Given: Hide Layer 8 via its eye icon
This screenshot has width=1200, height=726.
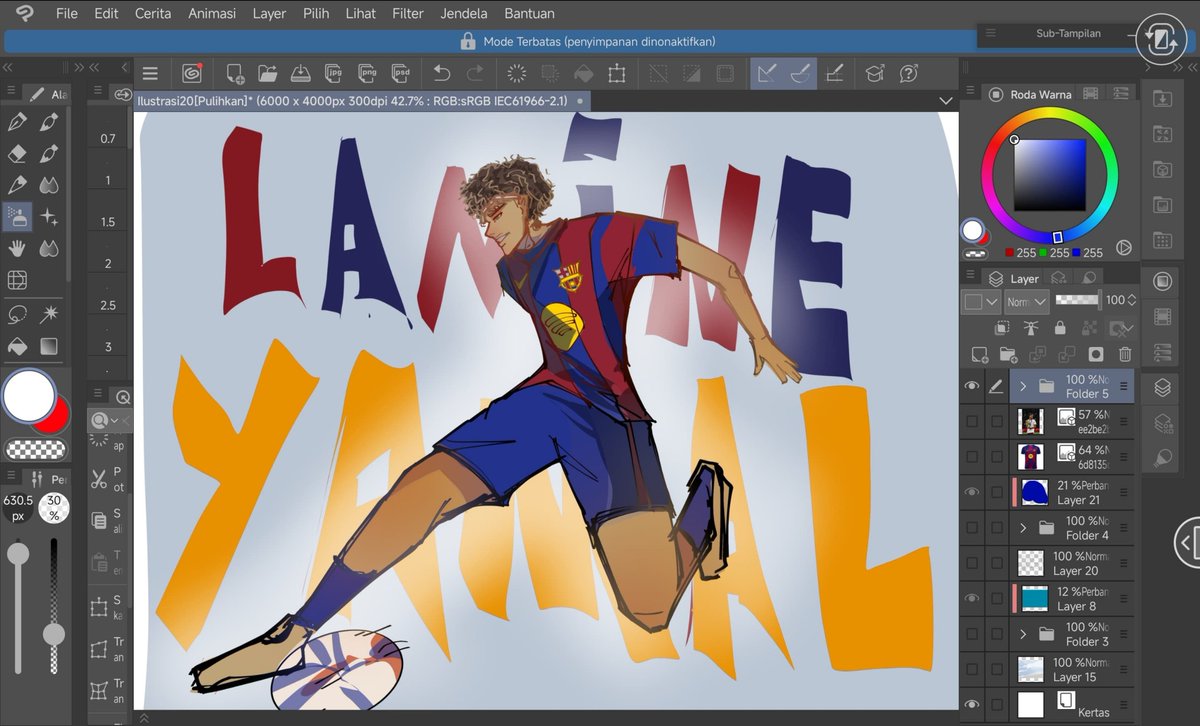Looking at the screenshot, I should pos(971,598).
